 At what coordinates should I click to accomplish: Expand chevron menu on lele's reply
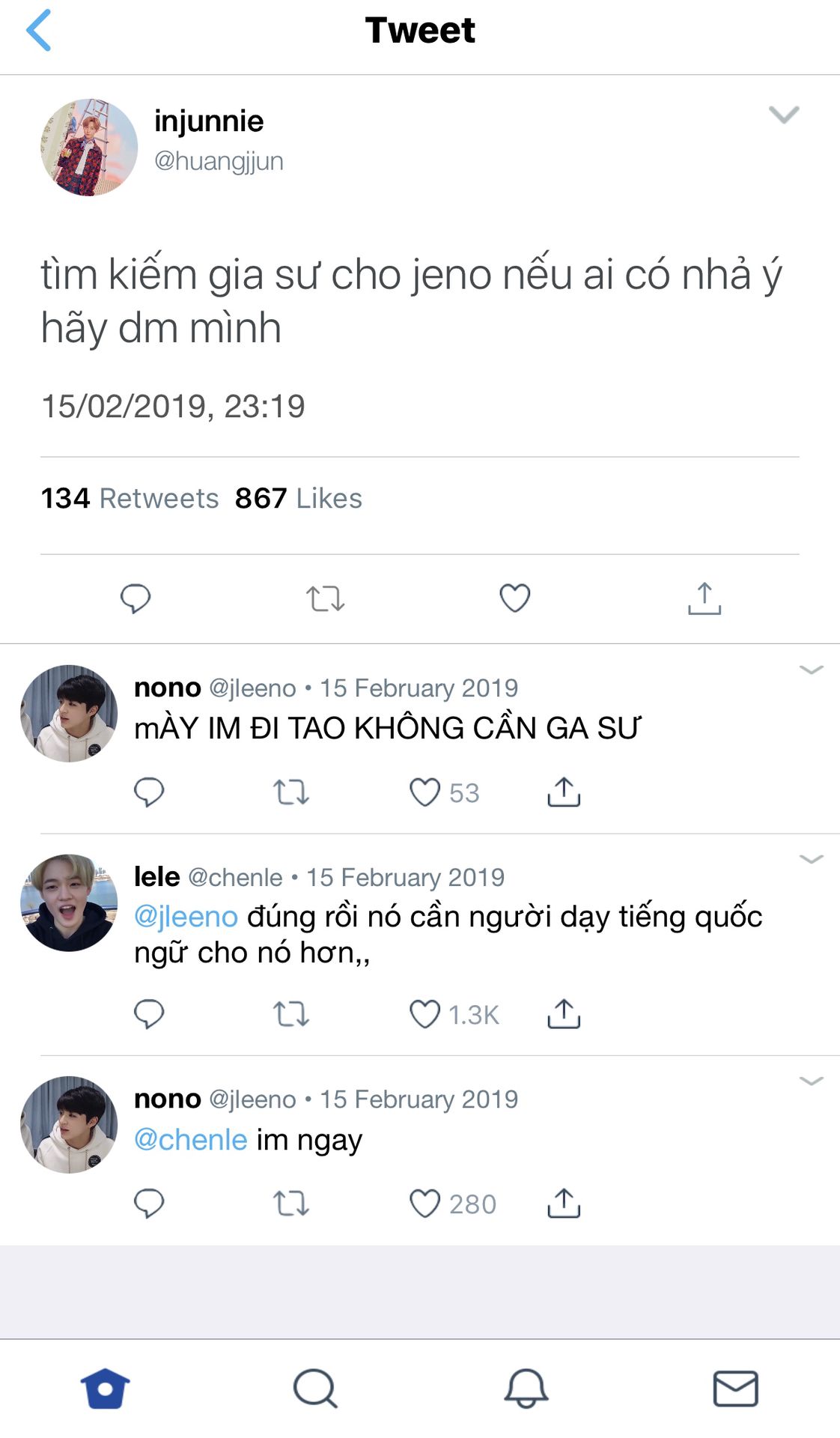pyautogui.click(x=812, y=858)
